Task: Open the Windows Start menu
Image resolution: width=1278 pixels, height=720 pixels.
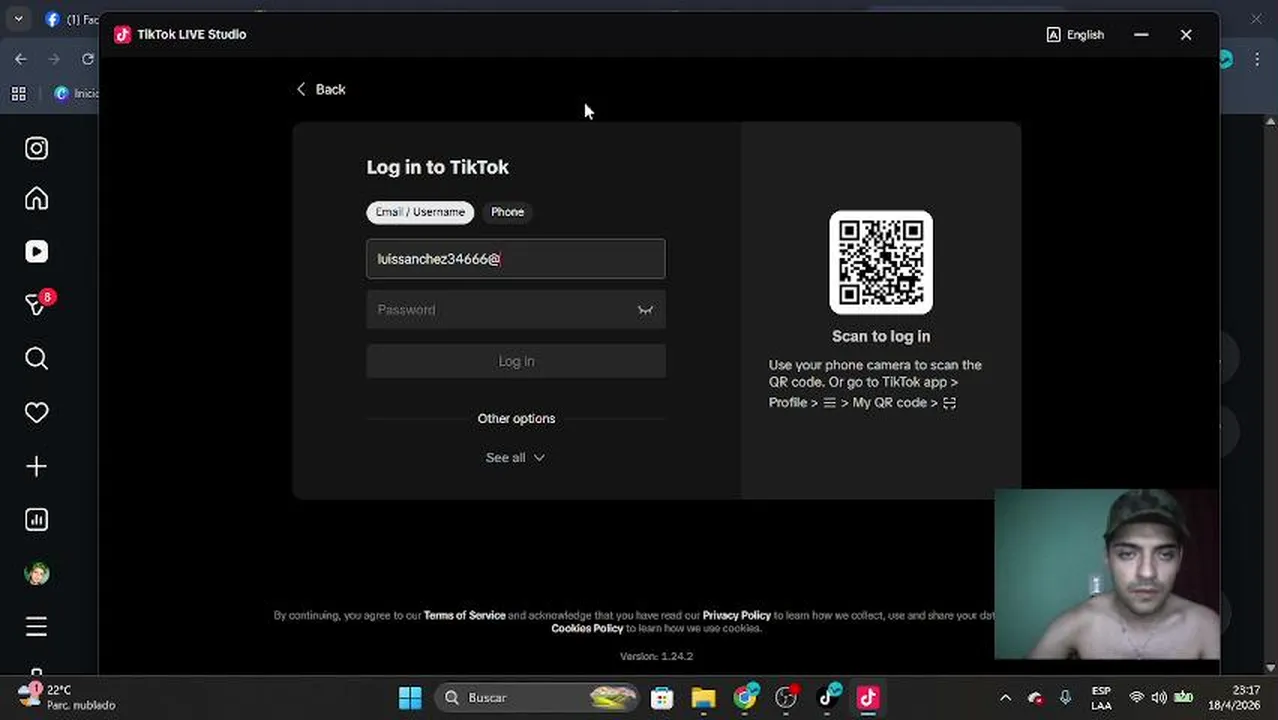Action: pos(410,698)
